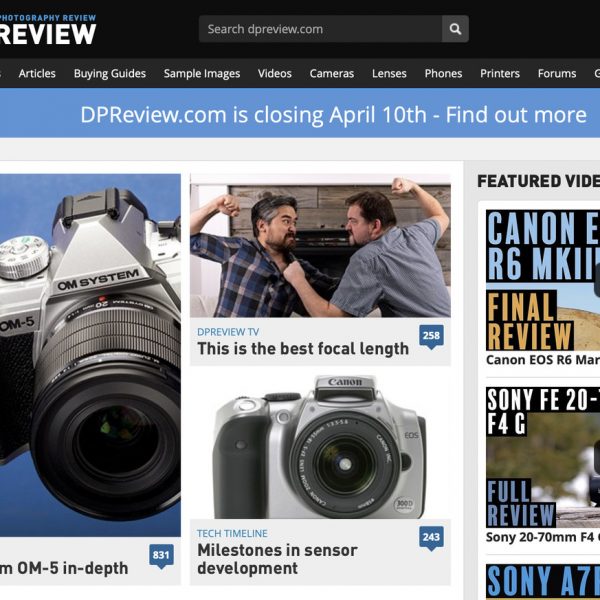The image size is (600, 600).
Task: Play the Canon EOS R6 MkII final review video
Action: [543, 280]
